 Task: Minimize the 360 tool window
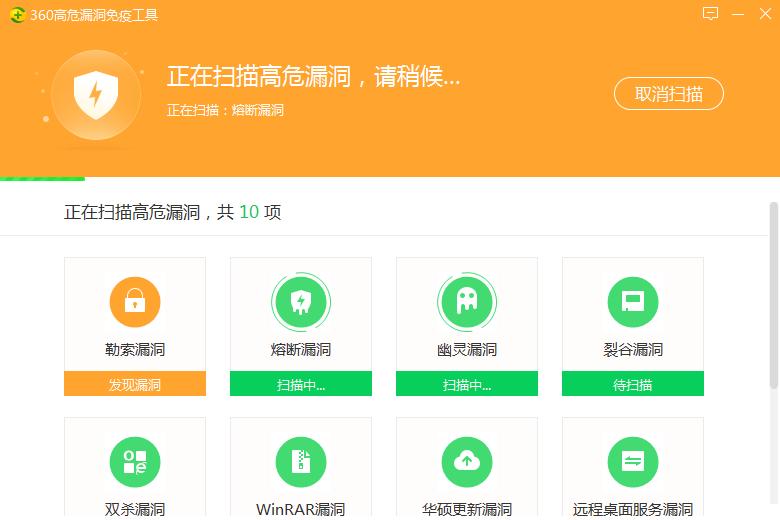(738, 14)
